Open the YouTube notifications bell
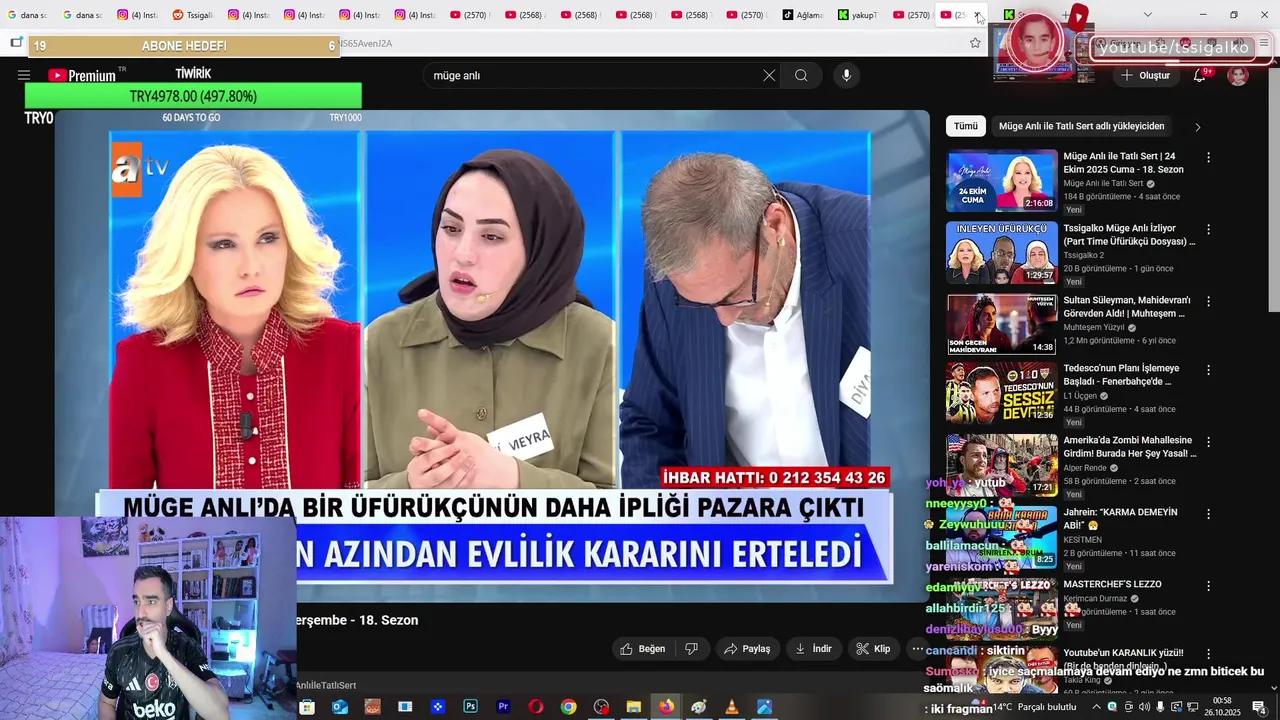The image size is (1280, 720). pyautogui.click(x=1199, y=75)
